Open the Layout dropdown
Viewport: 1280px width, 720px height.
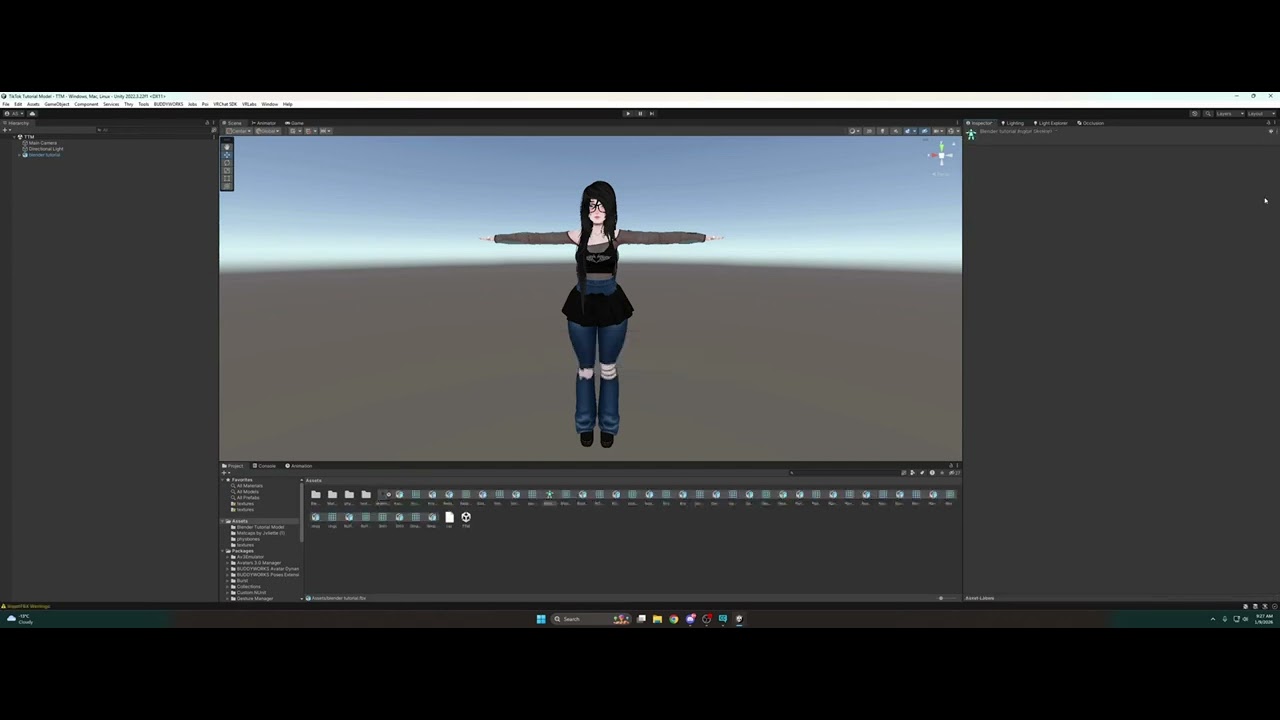coord(1261,114)
